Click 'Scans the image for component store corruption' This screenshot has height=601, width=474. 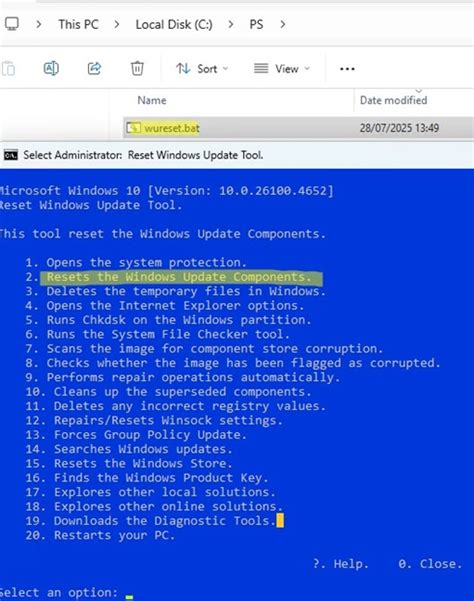point(204,348)
